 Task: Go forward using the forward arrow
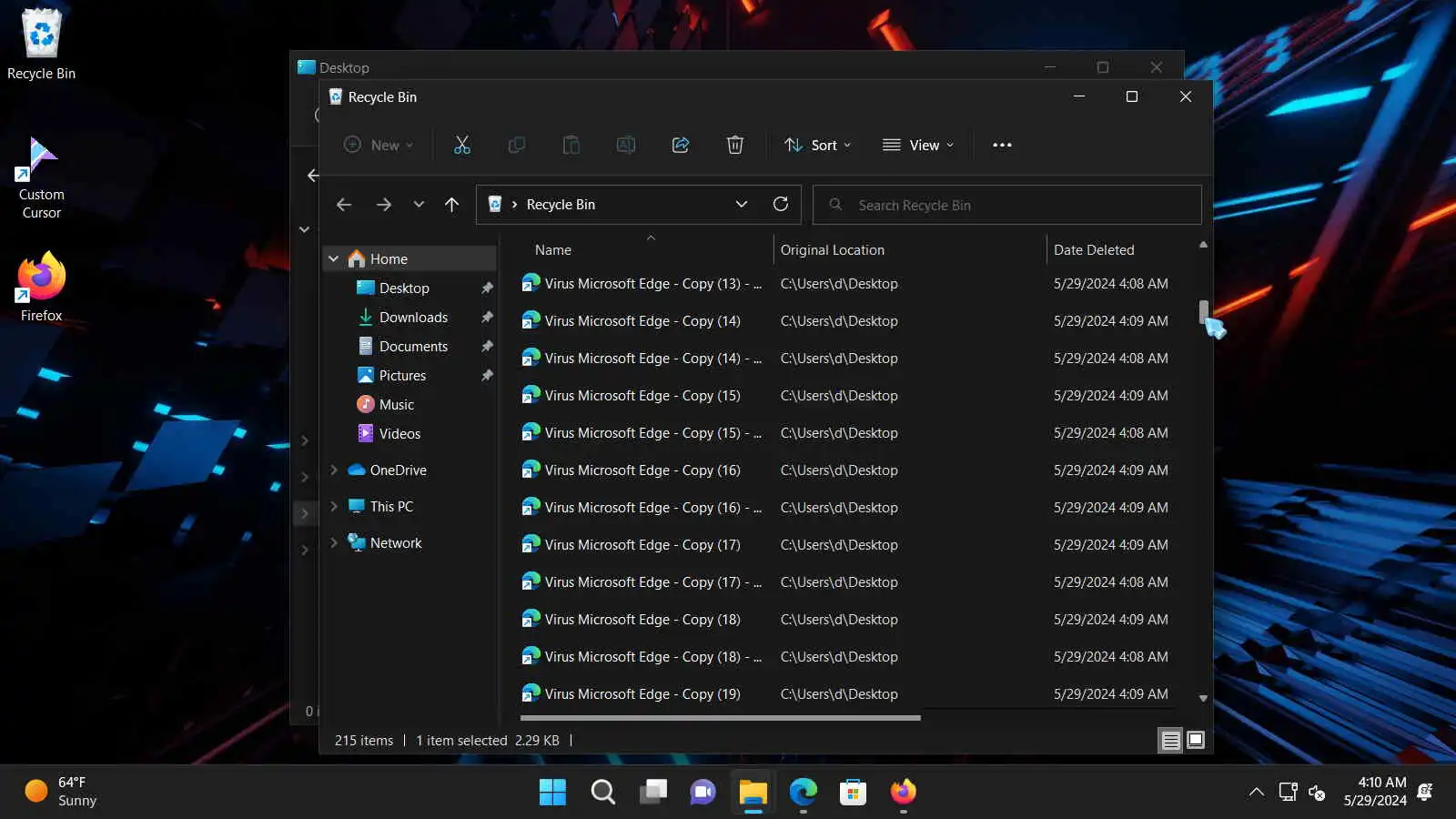click(x=384, y=205)
